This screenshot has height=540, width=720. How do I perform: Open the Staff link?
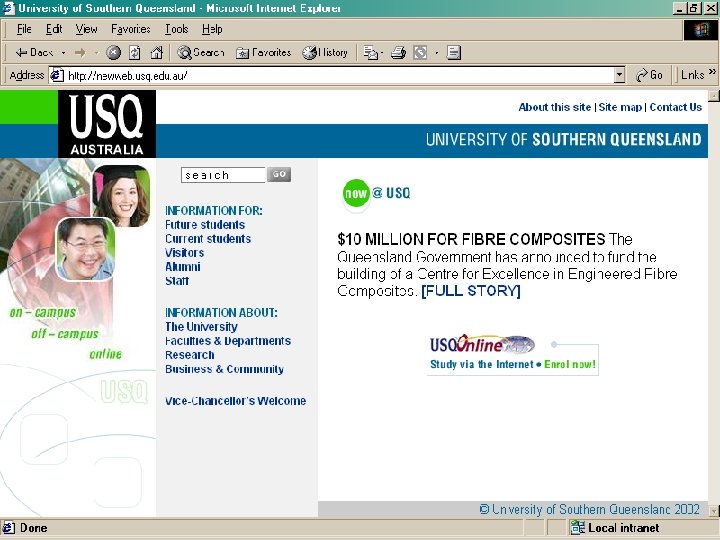click(x=177, y=281)
